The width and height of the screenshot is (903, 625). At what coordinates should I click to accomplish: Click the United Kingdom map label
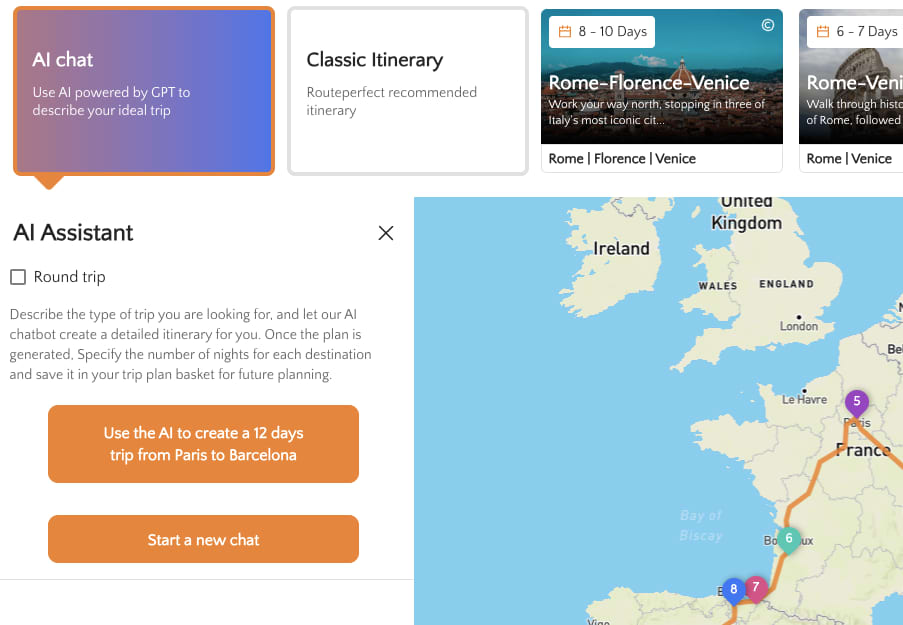click(746, 212)
